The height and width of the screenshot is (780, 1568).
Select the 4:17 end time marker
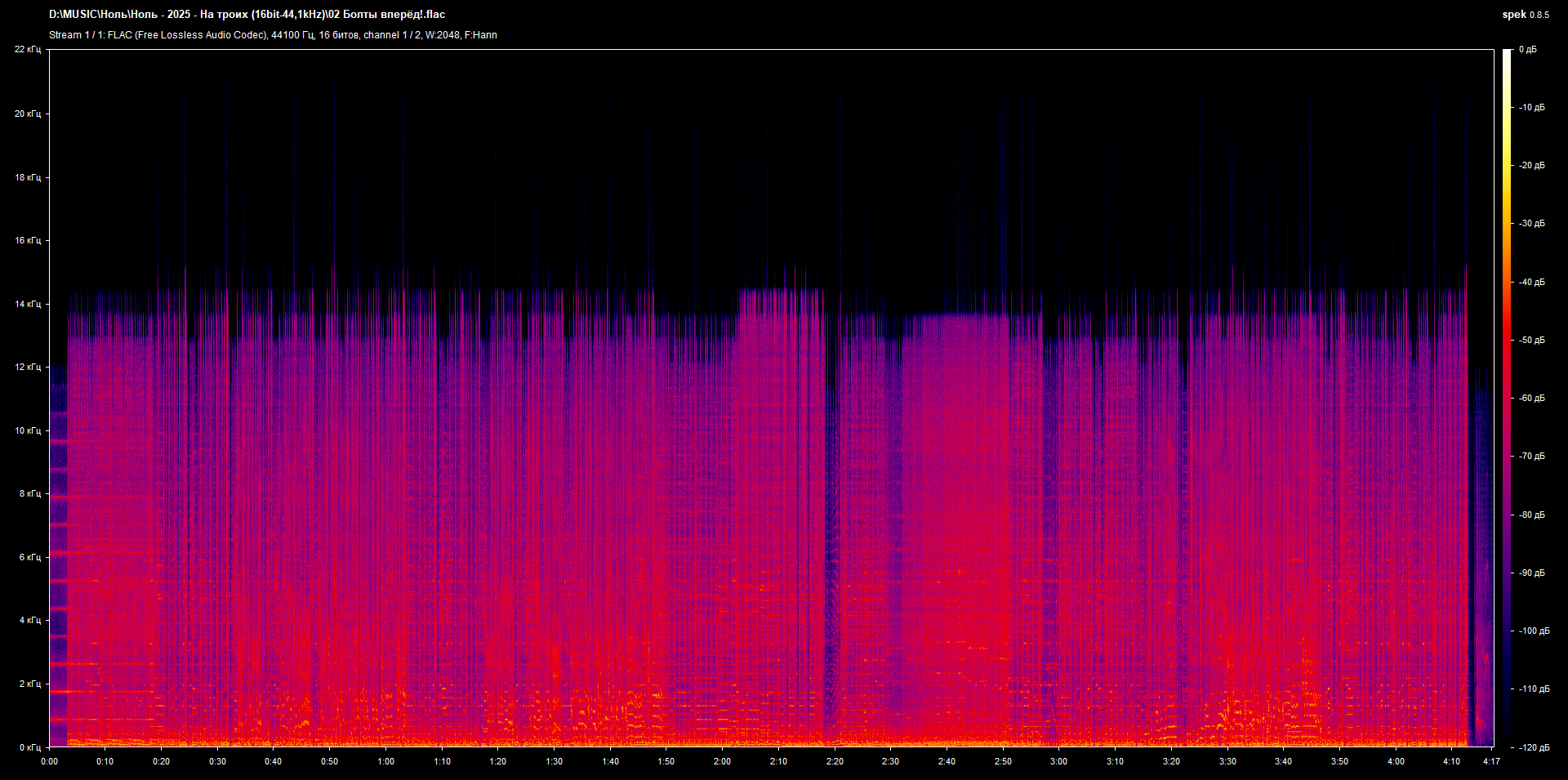pos(1491,761)
